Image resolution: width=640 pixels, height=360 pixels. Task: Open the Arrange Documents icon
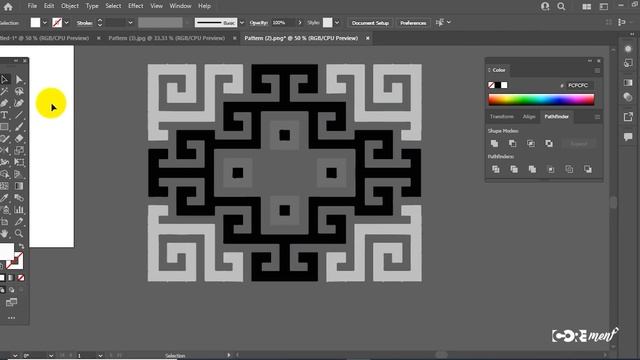[x=587, y=6]
